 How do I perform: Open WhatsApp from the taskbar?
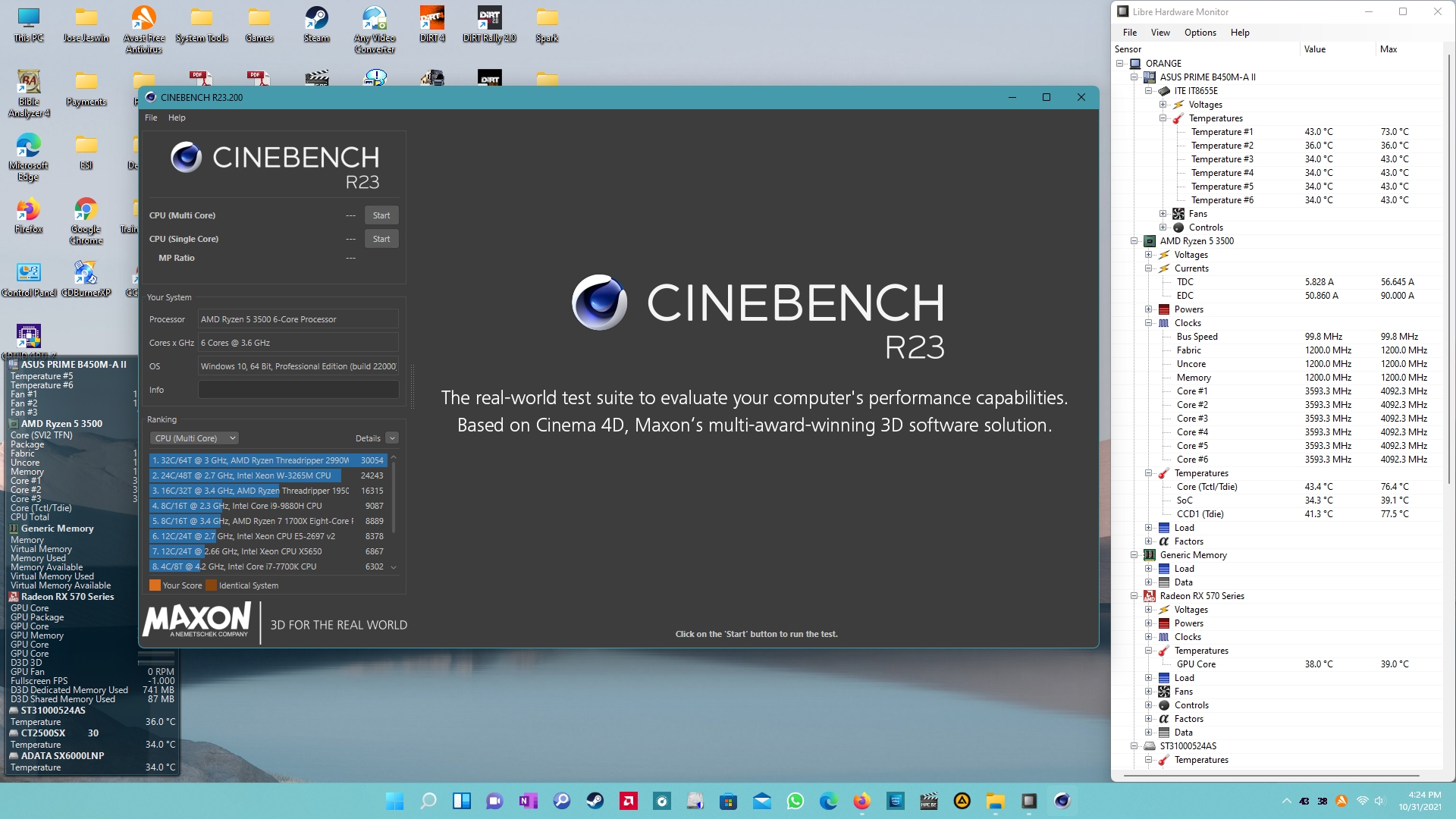[x=795, y=801]
